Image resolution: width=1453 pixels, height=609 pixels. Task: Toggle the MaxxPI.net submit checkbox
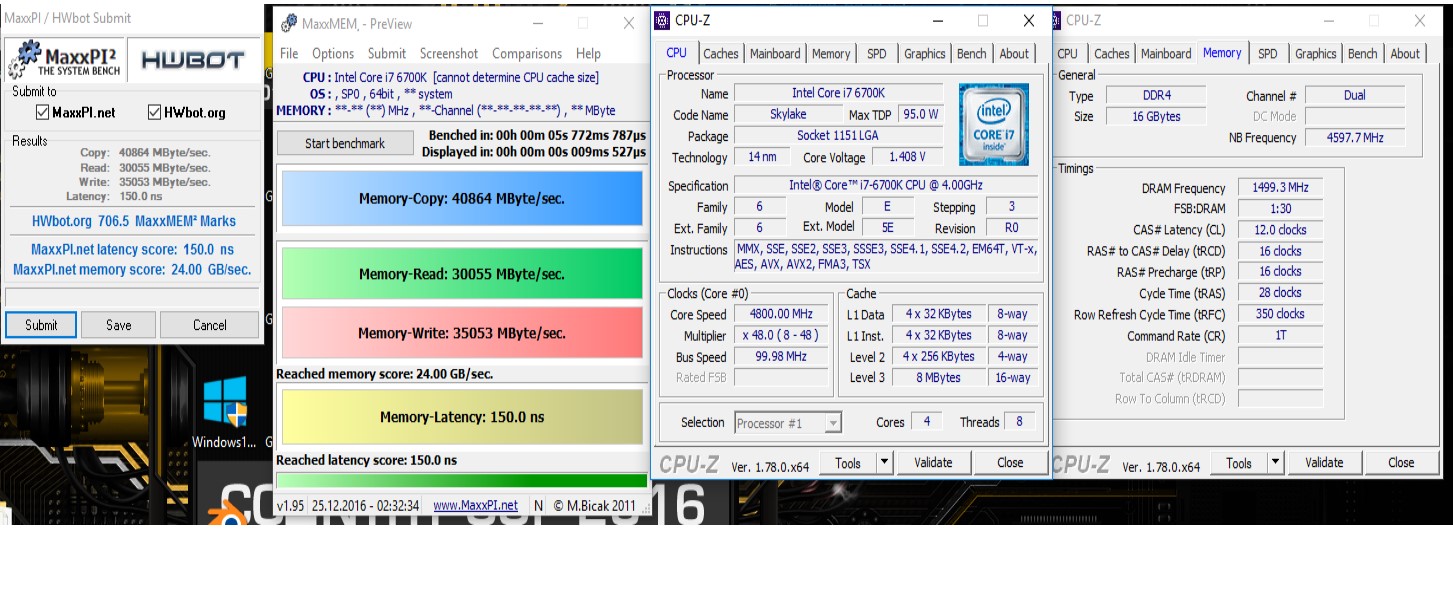point(43,112)
